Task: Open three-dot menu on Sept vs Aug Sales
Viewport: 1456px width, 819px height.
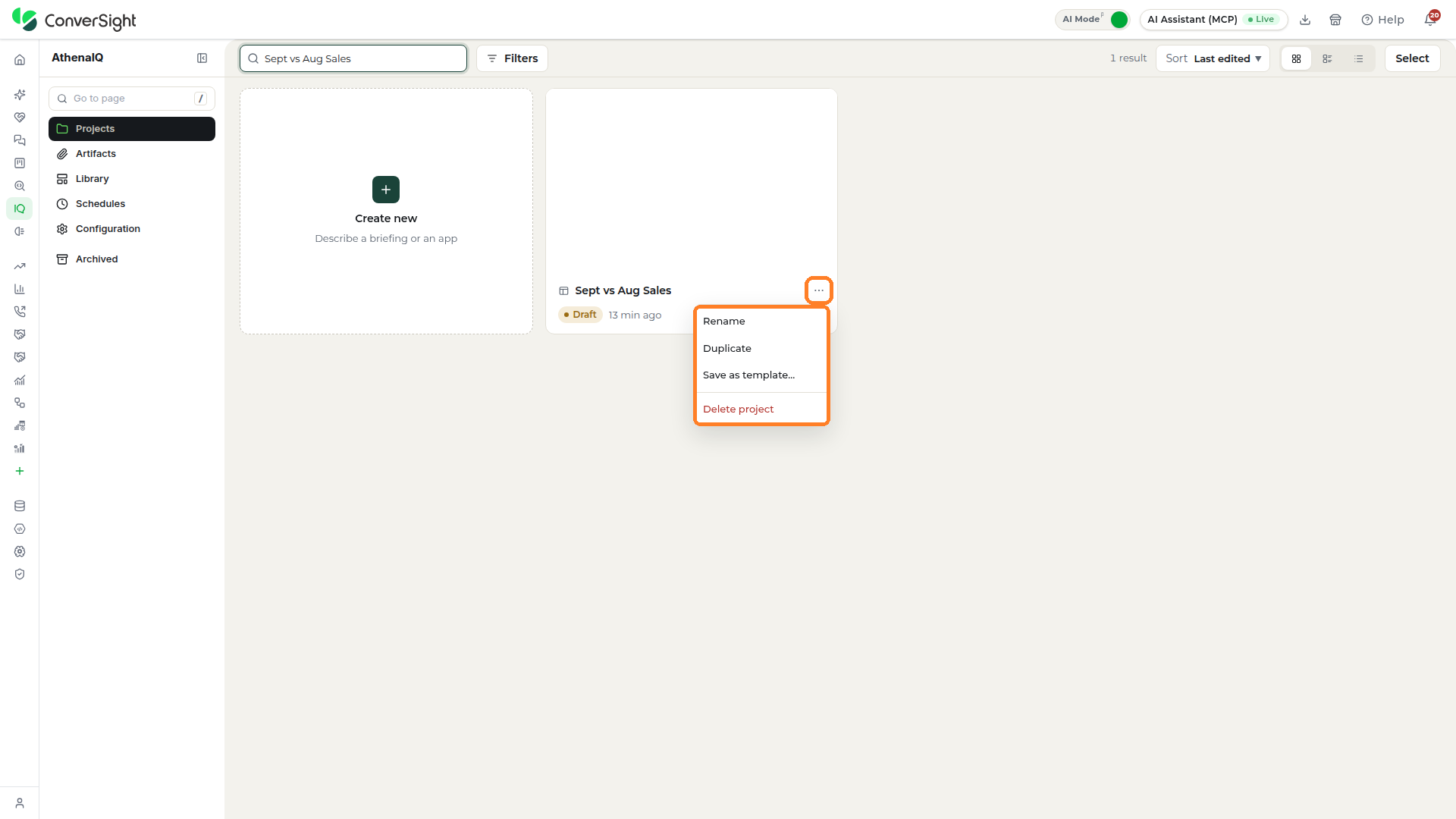Action: pyautogui.click(x=819, y=290)
